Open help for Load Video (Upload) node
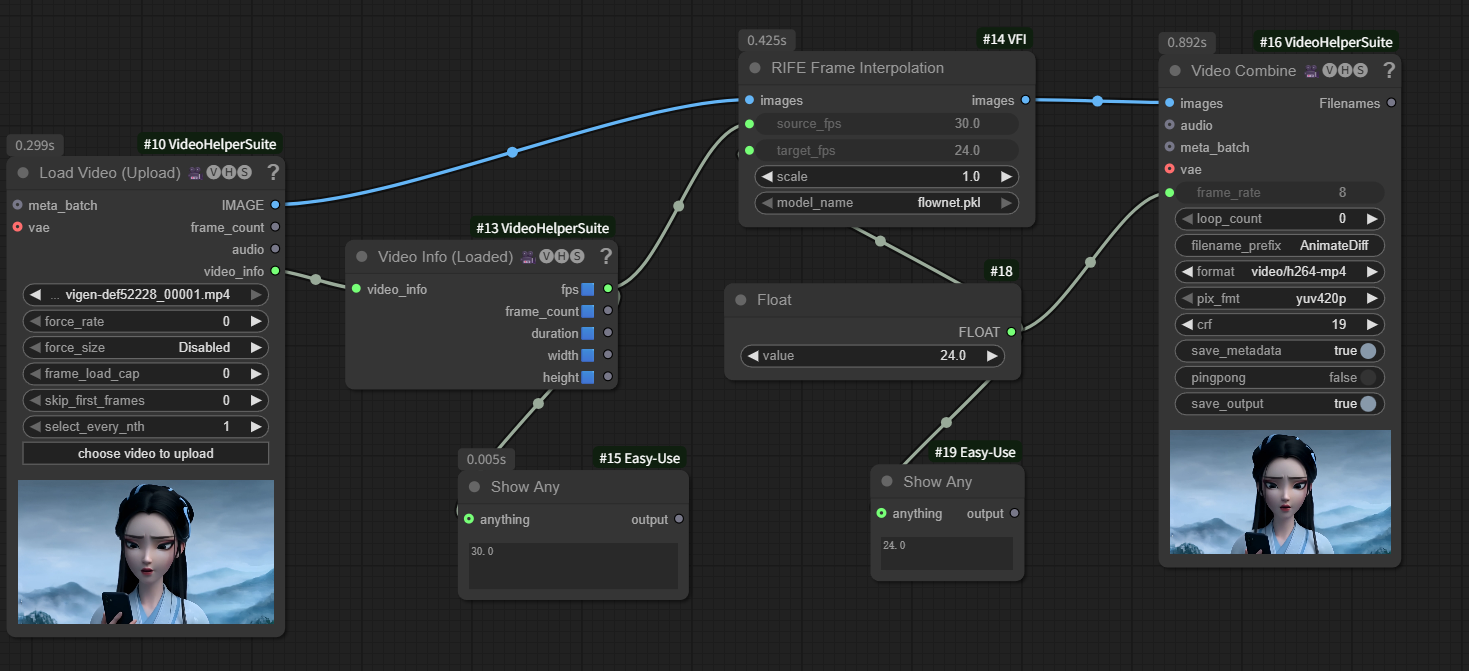 click(273, 173)
